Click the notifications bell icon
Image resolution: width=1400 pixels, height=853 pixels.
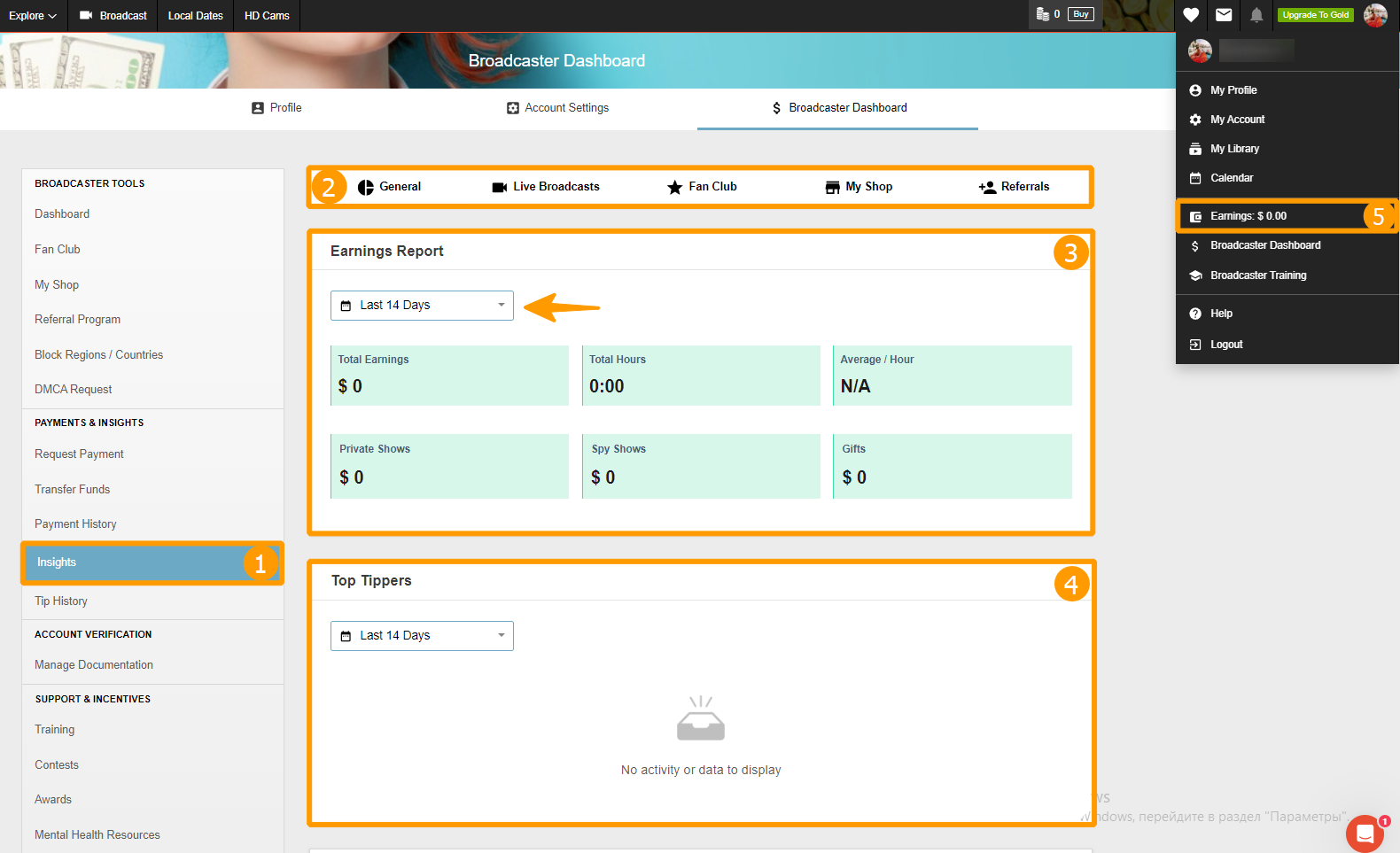1256,15
